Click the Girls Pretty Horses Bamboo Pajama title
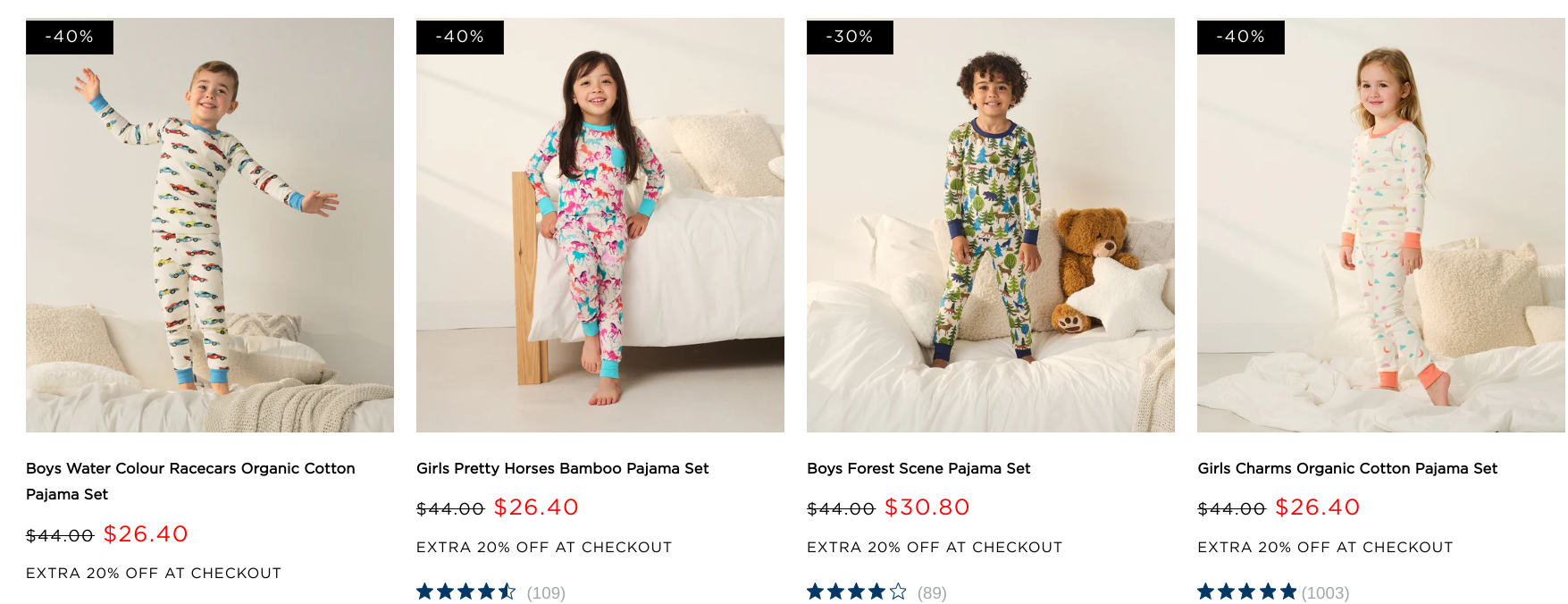Screen dimensions: 1568x604 pyautogui.click(x=562, y=469)
